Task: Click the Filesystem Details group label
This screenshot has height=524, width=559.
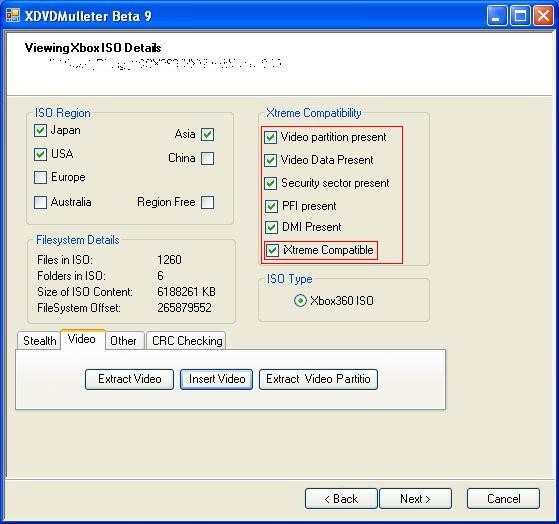Action: click(x=78, y=240)
